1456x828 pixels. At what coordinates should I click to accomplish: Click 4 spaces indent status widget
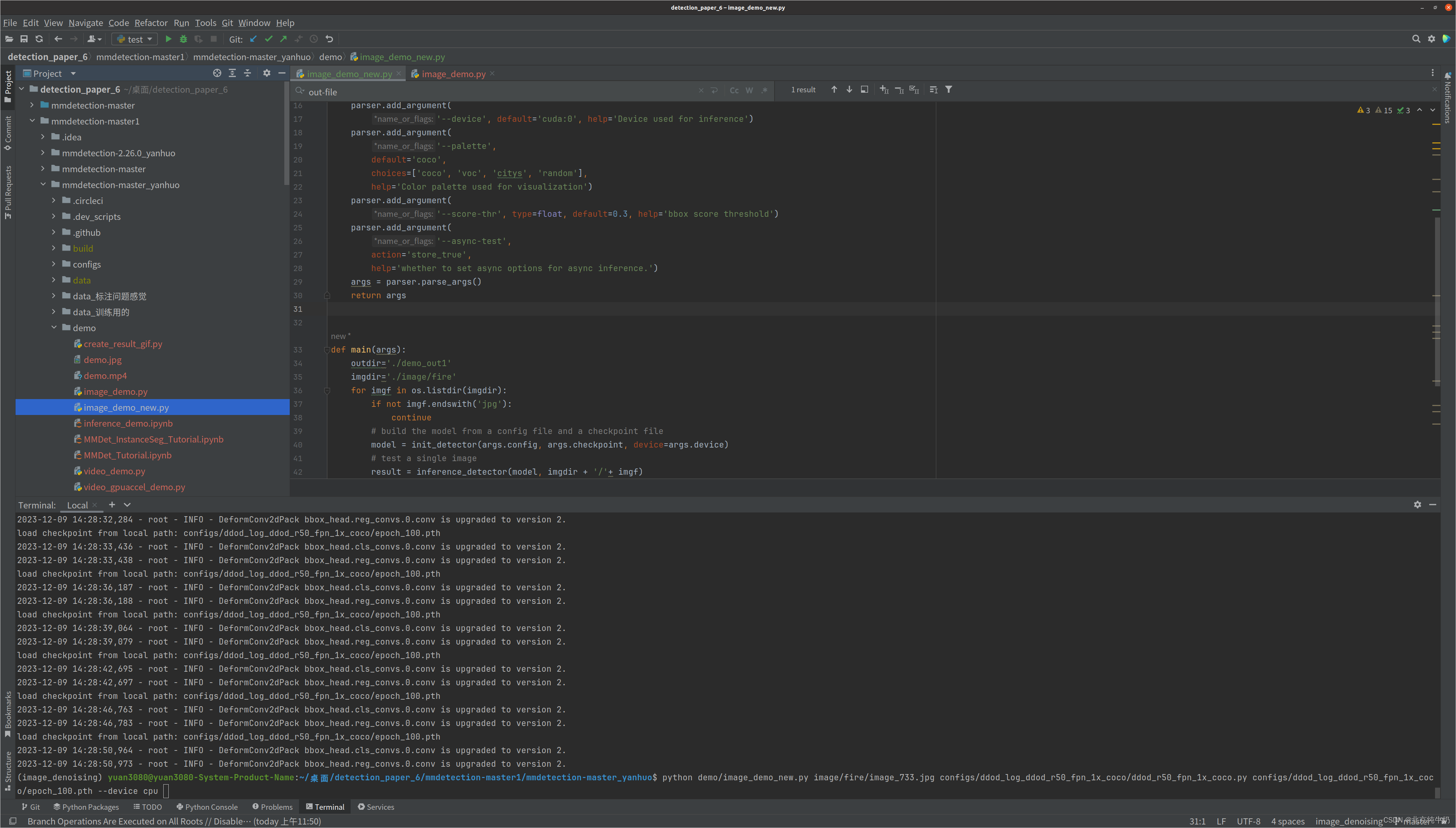coord(1288,821)
